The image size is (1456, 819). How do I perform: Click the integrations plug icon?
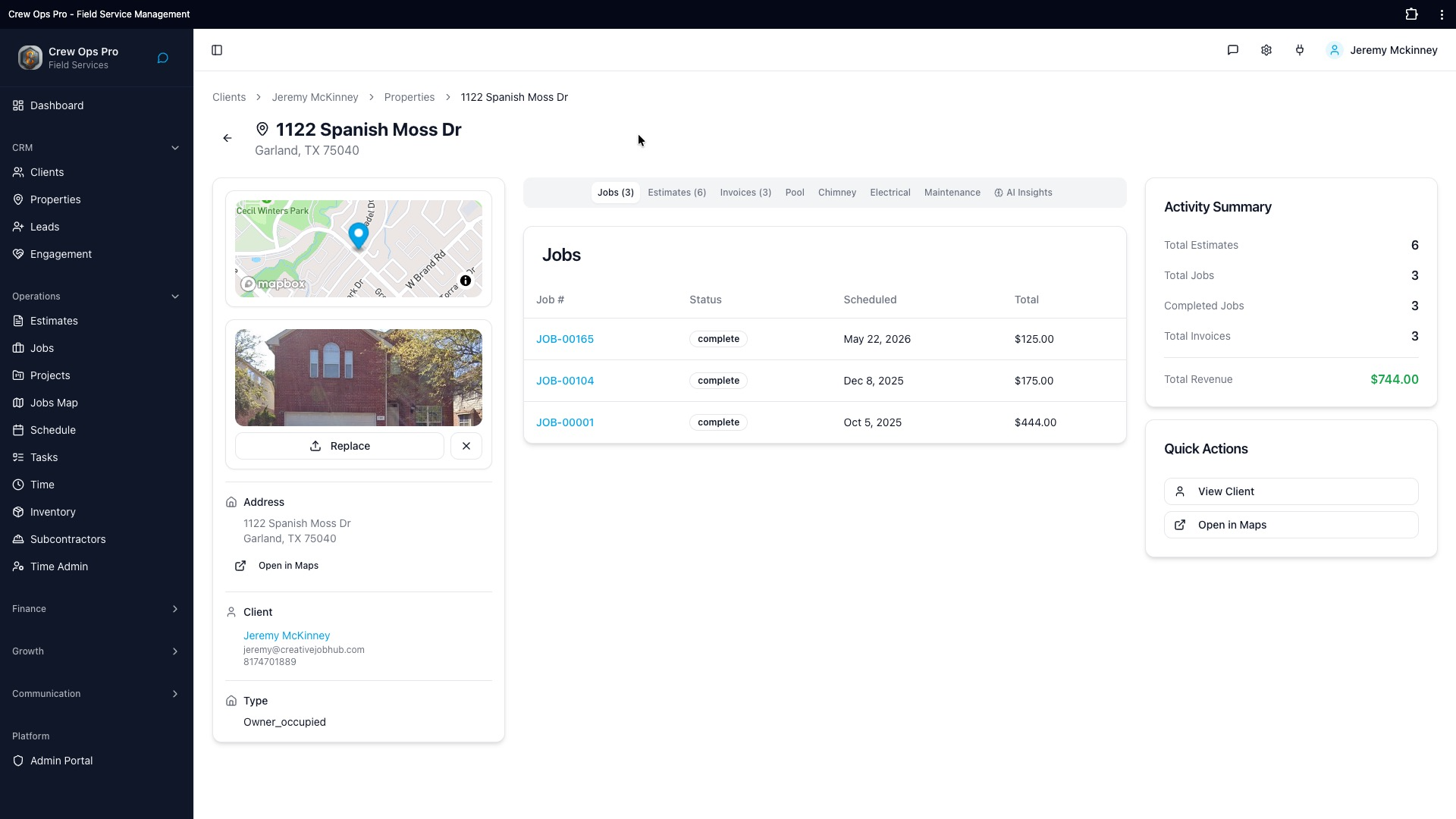pos(1300,50)
